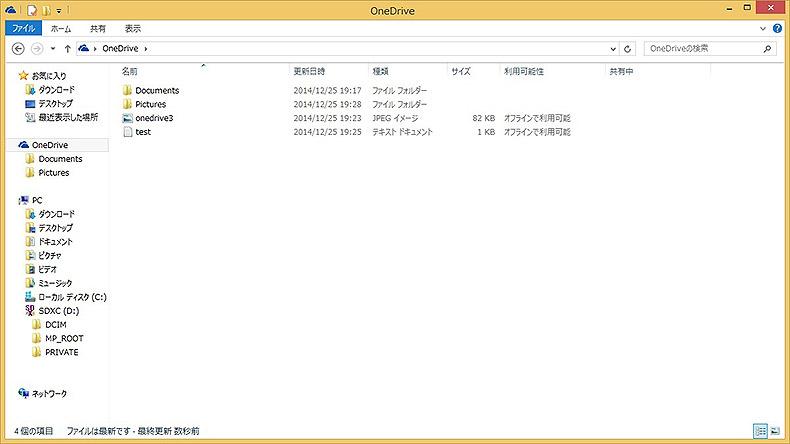Screen dimensions: 790x444
Task: Select ネットワーク in the navigation pane
Action: coord(49,394)
